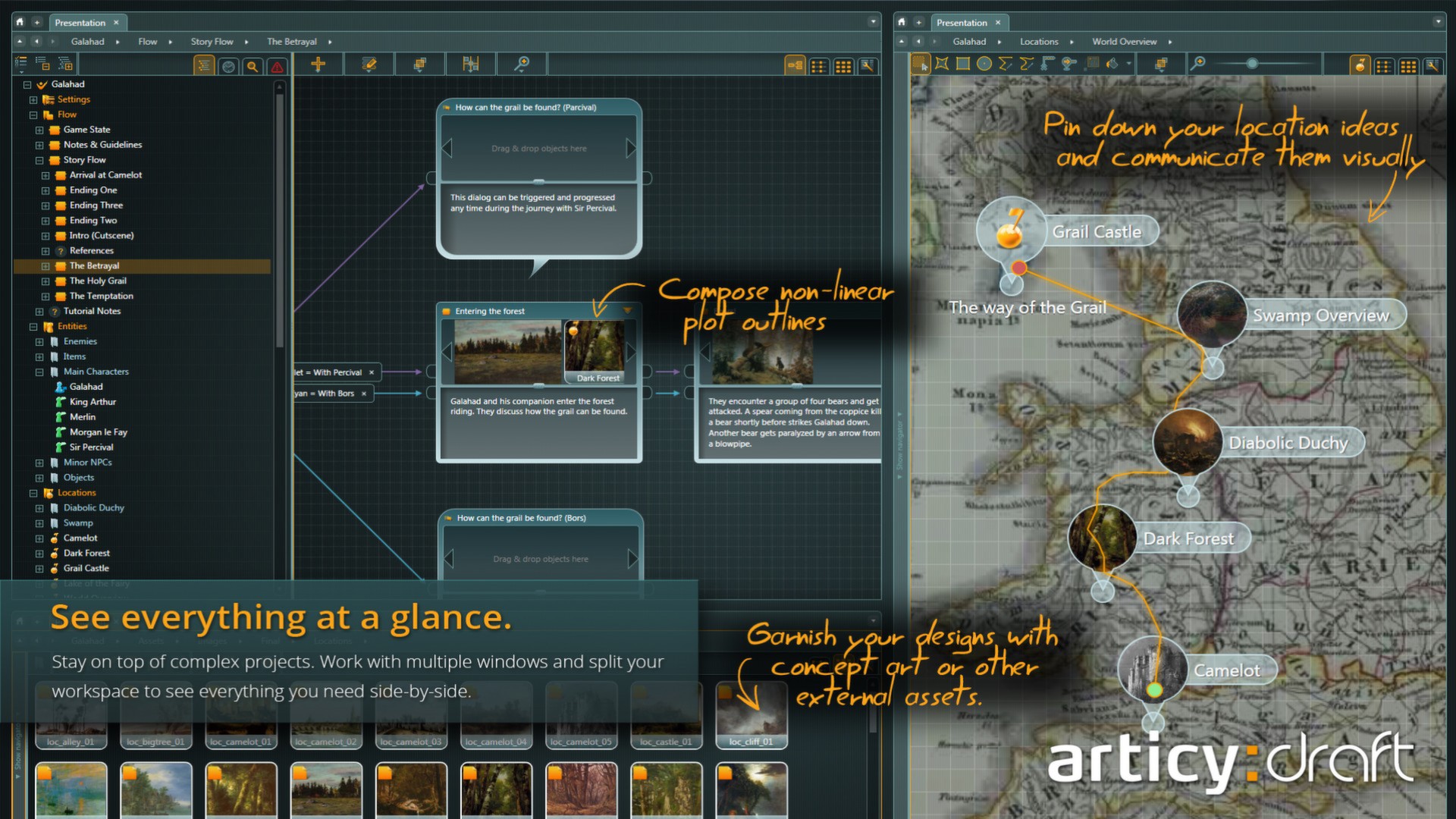This screenshot has height=819, width=1456.
Task: Click the Locations breadcrumb in right window
Action: coord(1039,42)
